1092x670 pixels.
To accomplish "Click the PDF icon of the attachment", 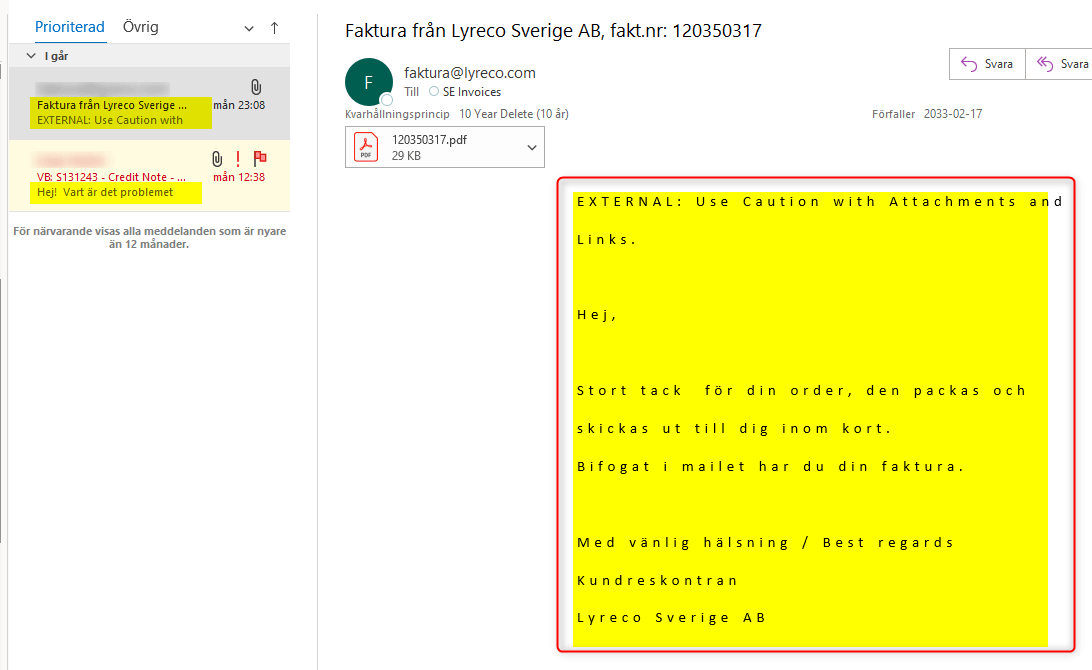I will 366,147.
